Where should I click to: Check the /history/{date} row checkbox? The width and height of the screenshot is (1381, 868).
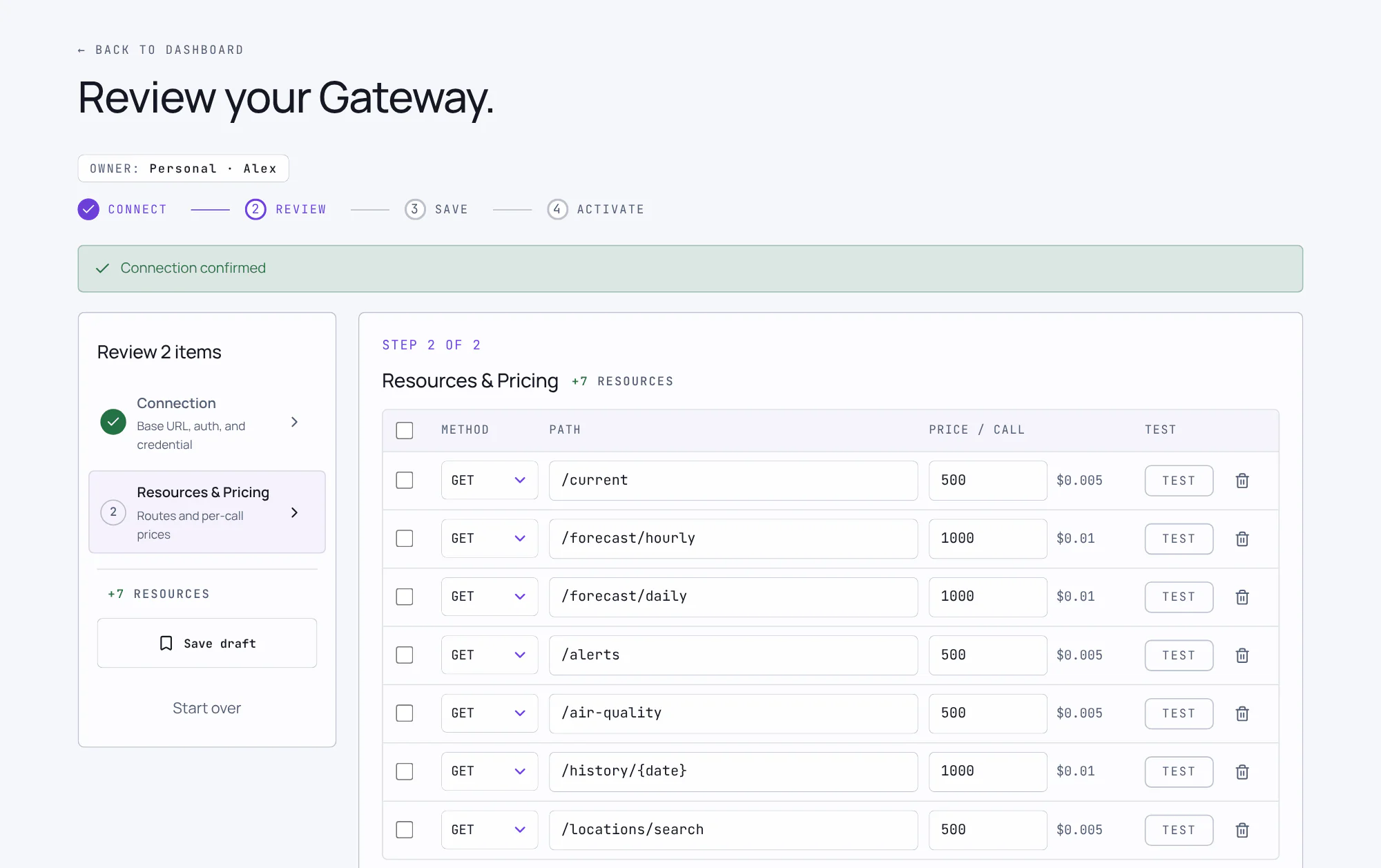click(405, 771)
